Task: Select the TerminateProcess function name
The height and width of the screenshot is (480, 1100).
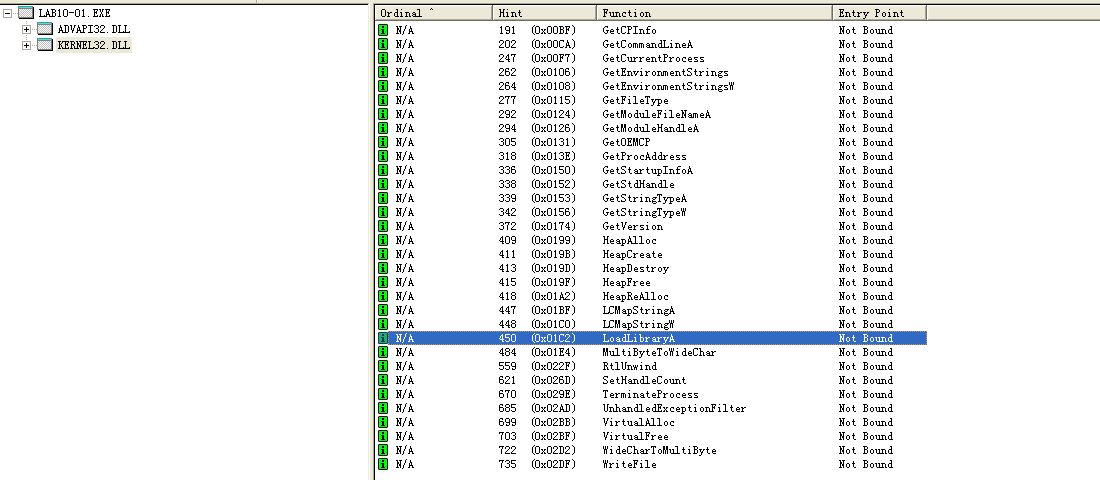Action: pos(650,394)
